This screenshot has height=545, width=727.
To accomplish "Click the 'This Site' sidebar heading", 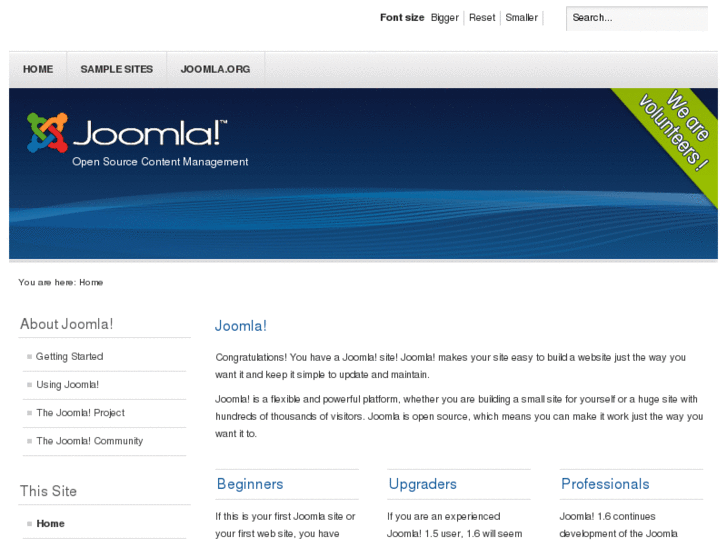I will click(x=48, y=491).
